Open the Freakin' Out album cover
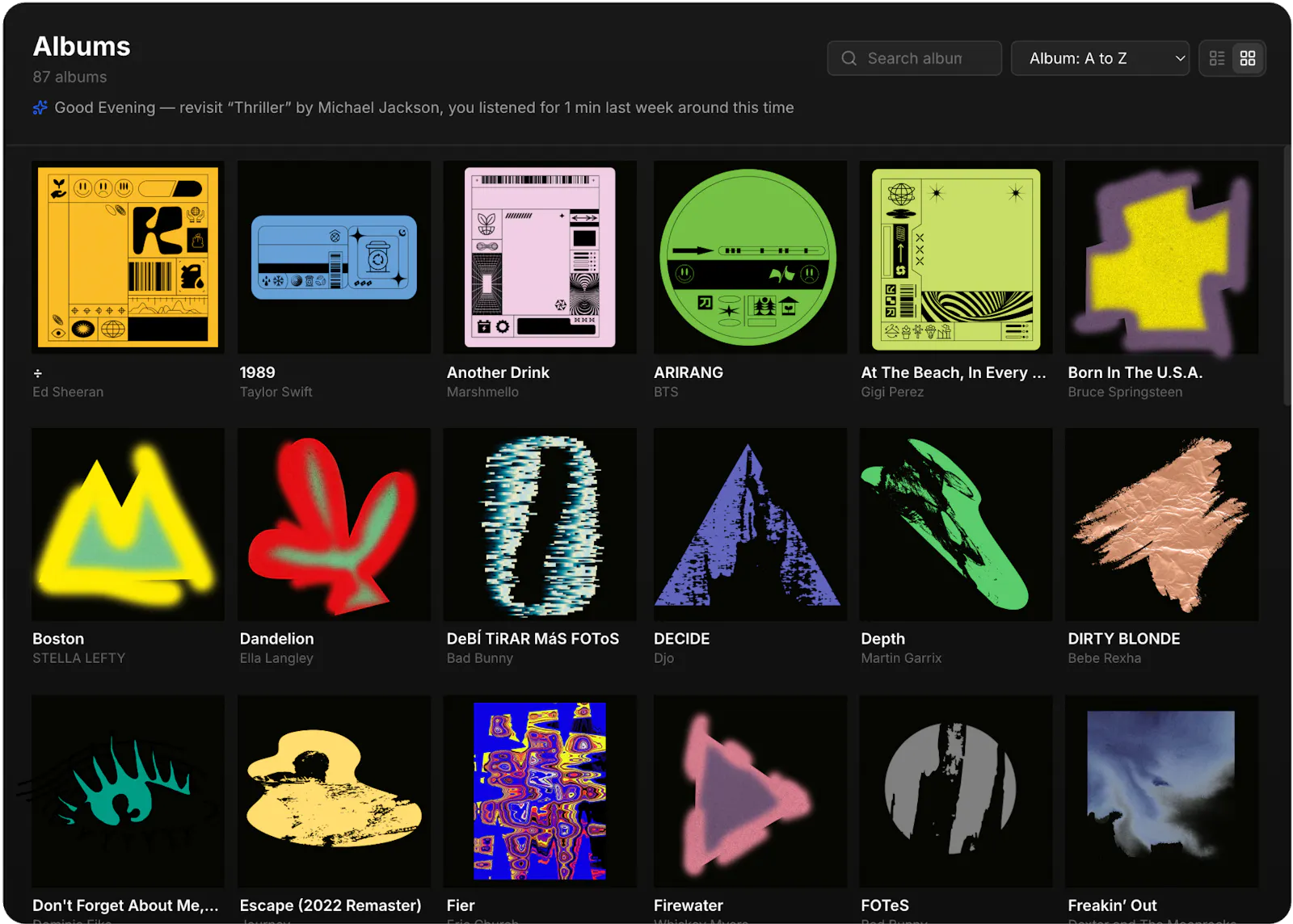The width and height of the screenshot is (1293, 924). coord(1162,792)
